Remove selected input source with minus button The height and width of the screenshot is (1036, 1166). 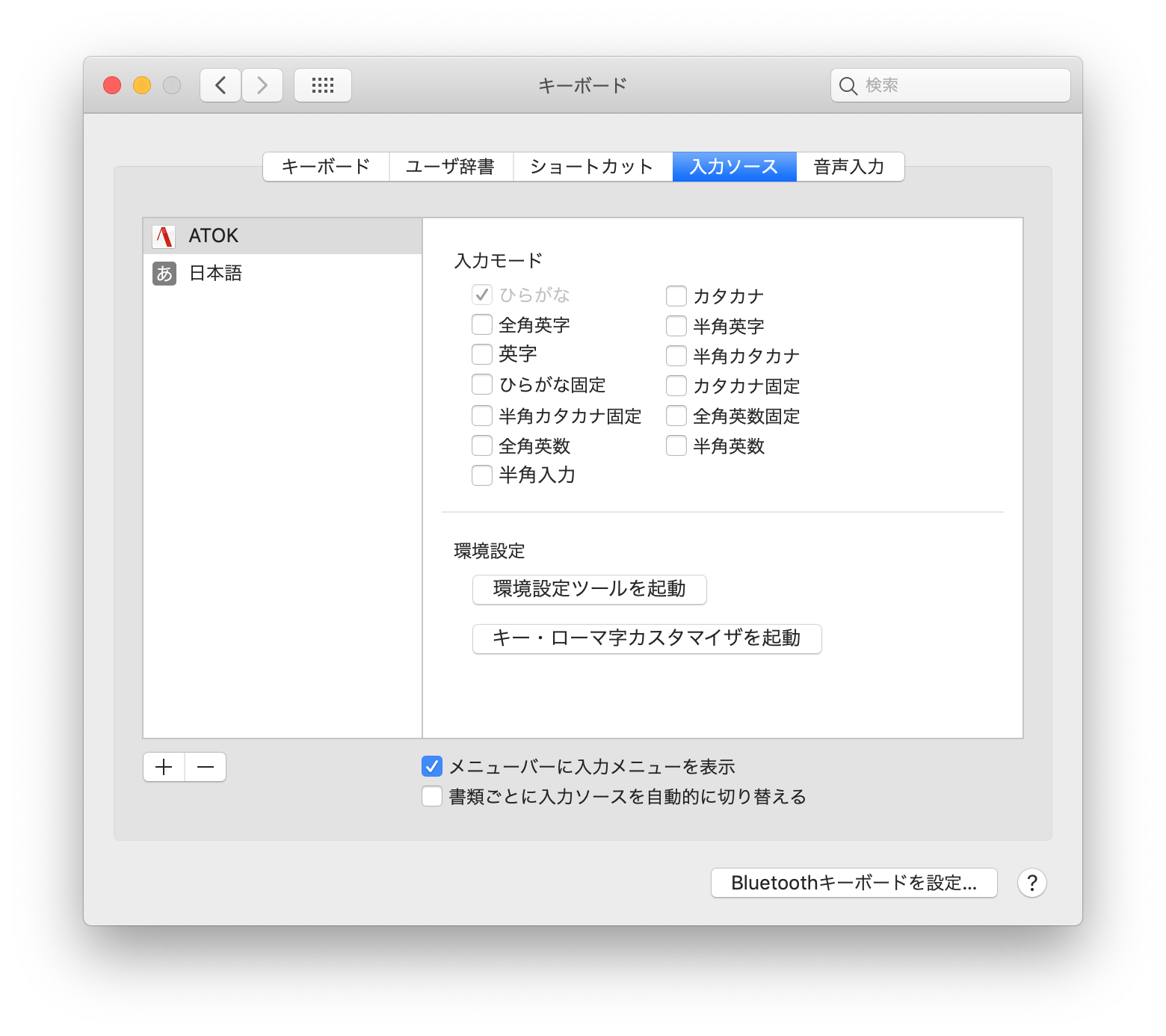[x=206, y=767]
